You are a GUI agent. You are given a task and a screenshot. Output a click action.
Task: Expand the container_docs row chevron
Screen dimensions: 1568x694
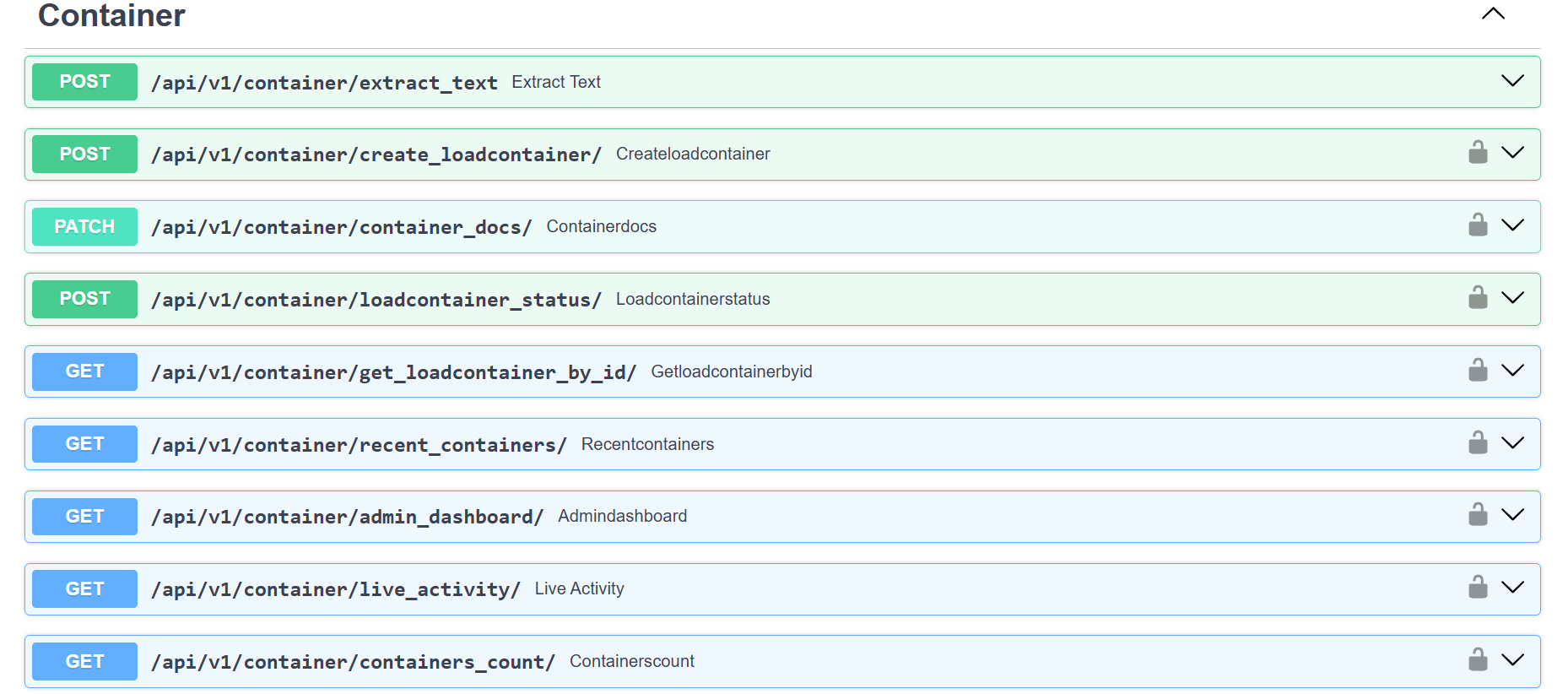click(x=1512, y=225)
